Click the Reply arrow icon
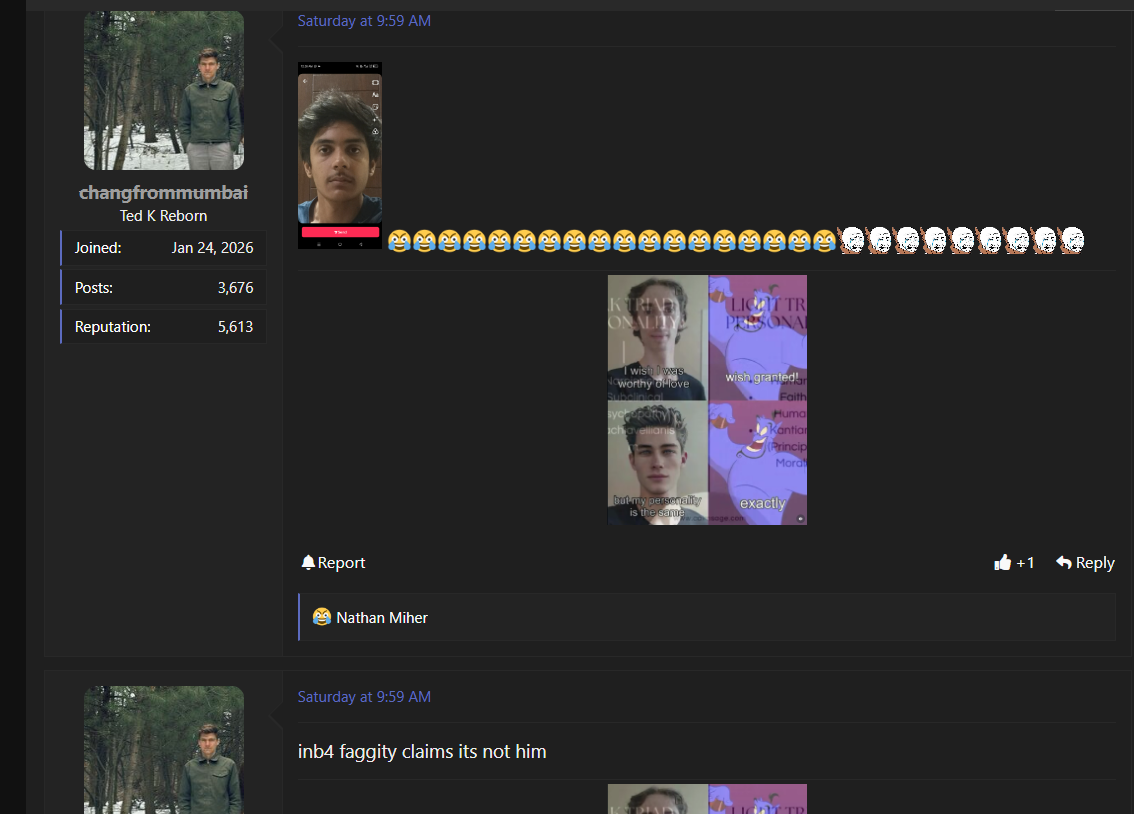1134x814 pixels. click(x=1063, y=562)
